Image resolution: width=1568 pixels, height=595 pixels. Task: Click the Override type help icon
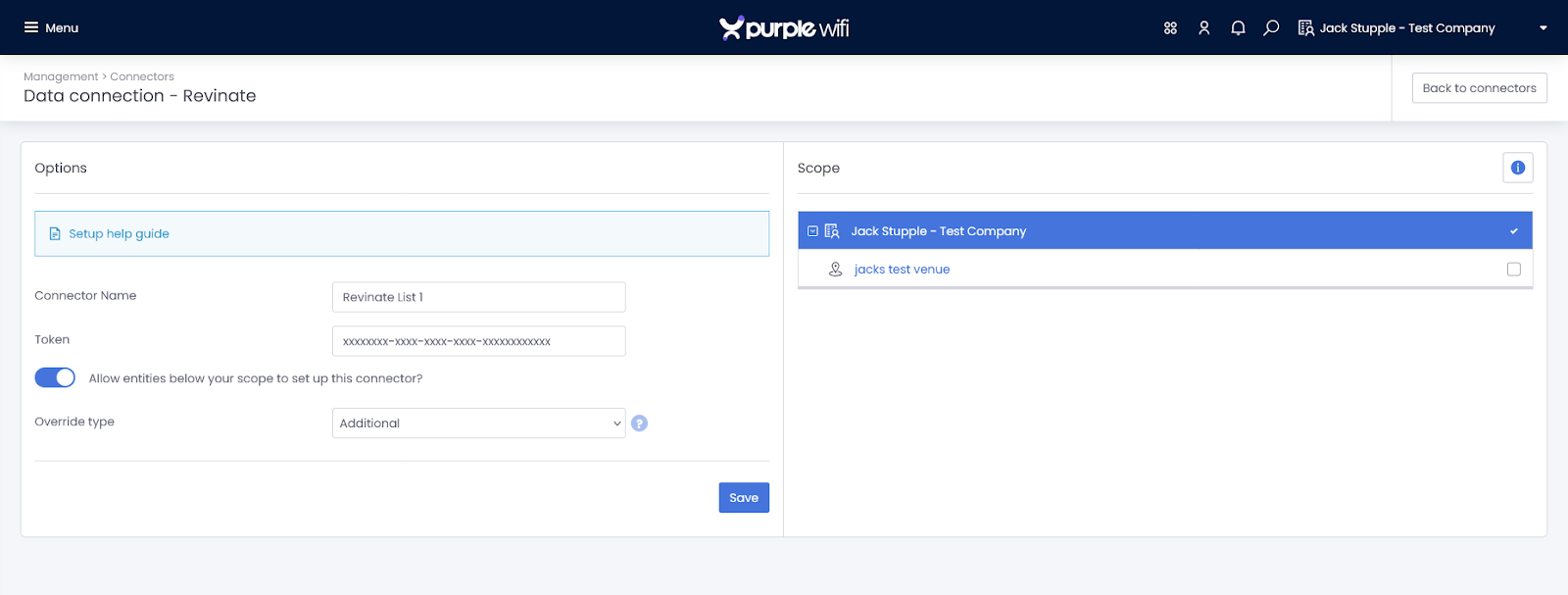pyautogui.click(x=639, y=423)
